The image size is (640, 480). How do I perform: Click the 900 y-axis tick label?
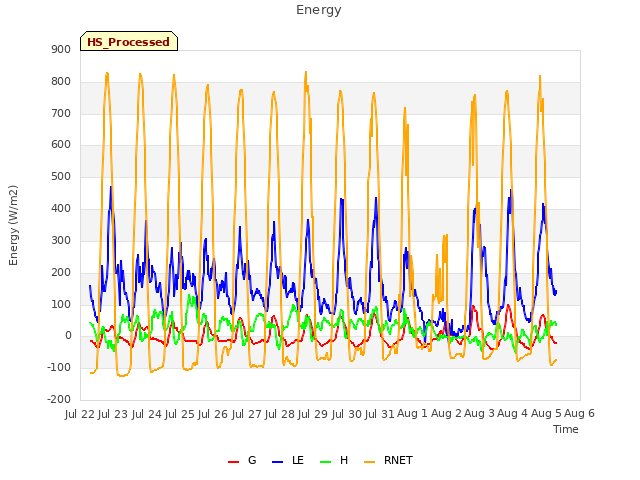point(61,50)
